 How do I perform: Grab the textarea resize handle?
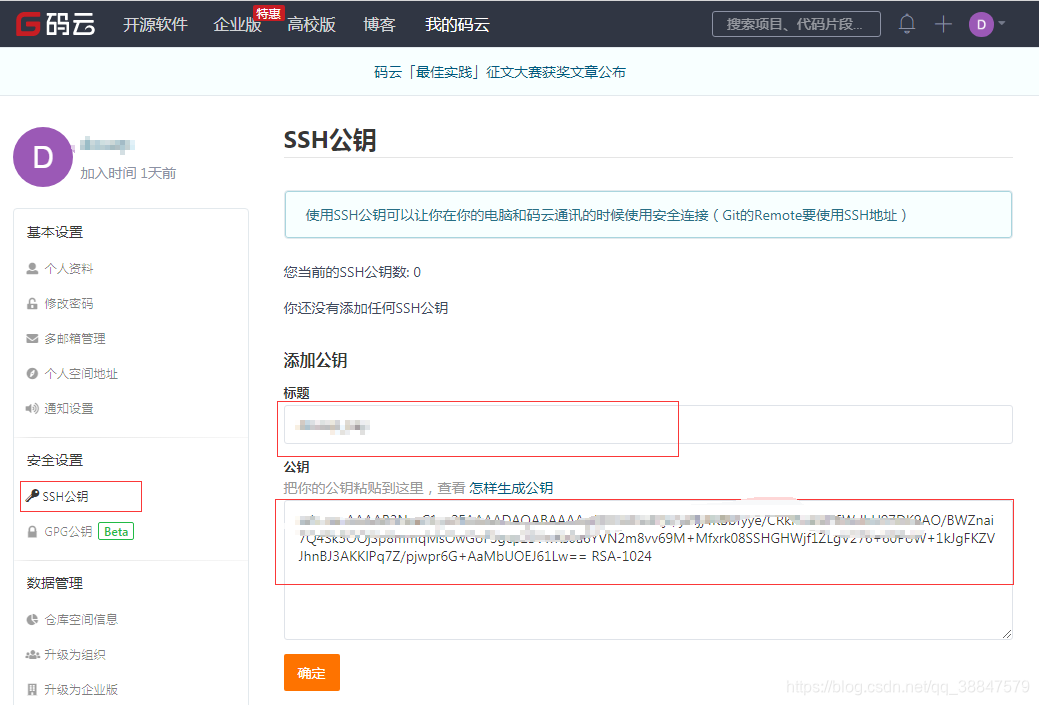[x=1007, y=633]
